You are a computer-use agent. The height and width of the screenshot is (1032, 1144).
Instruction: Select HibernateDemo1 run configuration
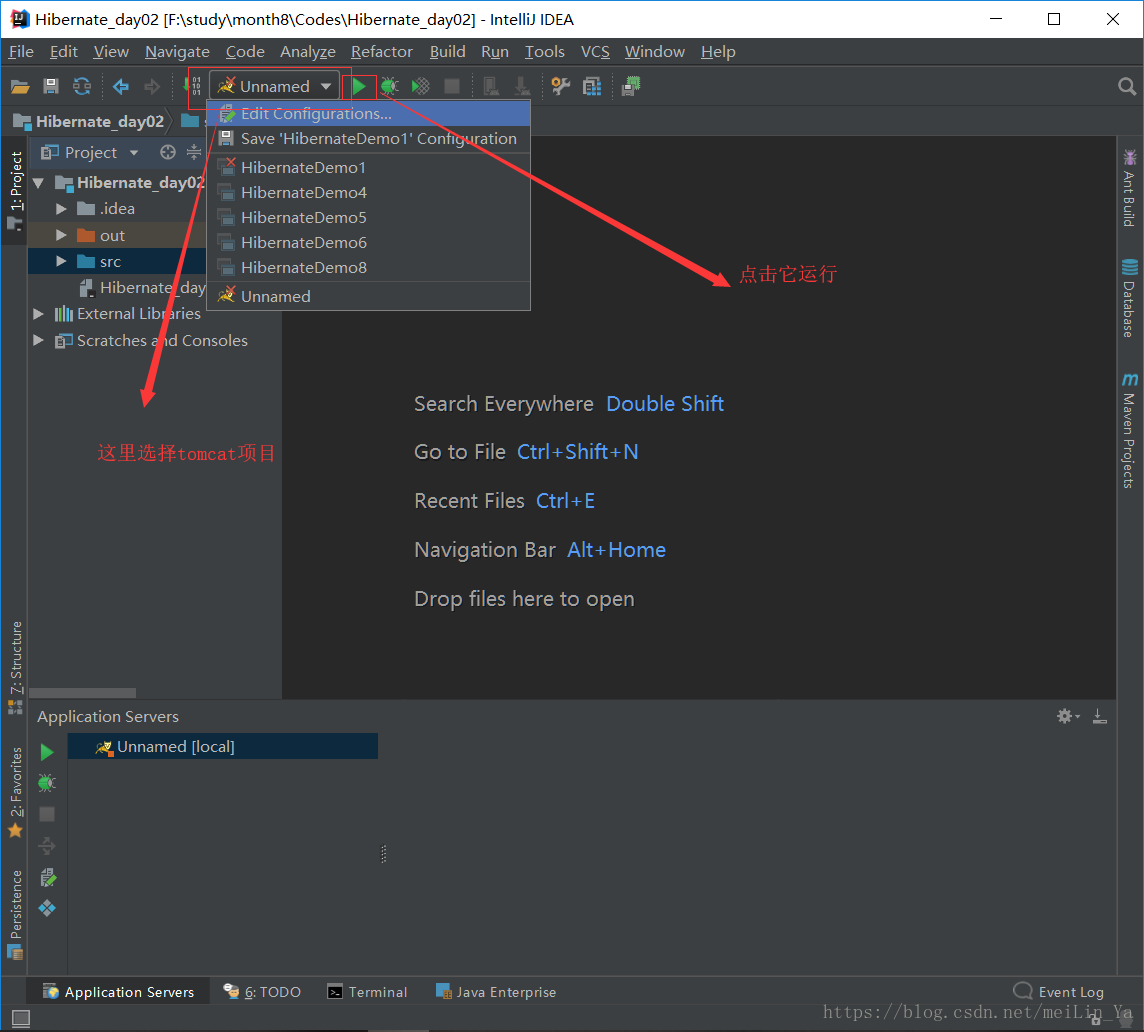(x=368, y=168)
